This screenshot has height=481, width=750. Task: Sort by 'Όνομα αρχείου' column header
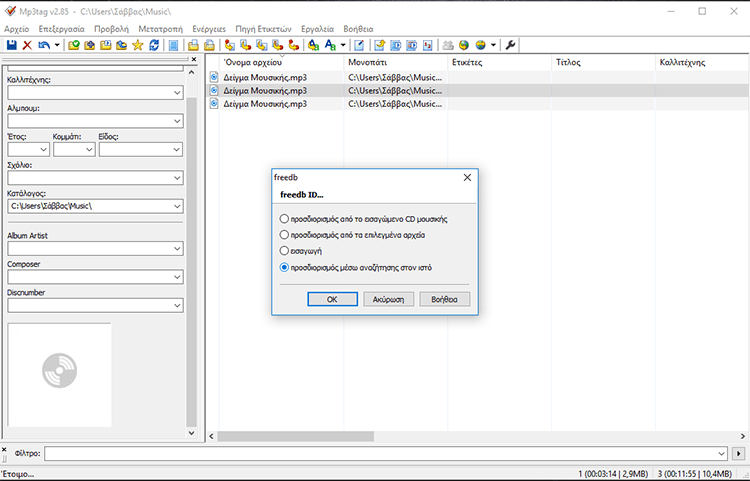click(281, 62)
